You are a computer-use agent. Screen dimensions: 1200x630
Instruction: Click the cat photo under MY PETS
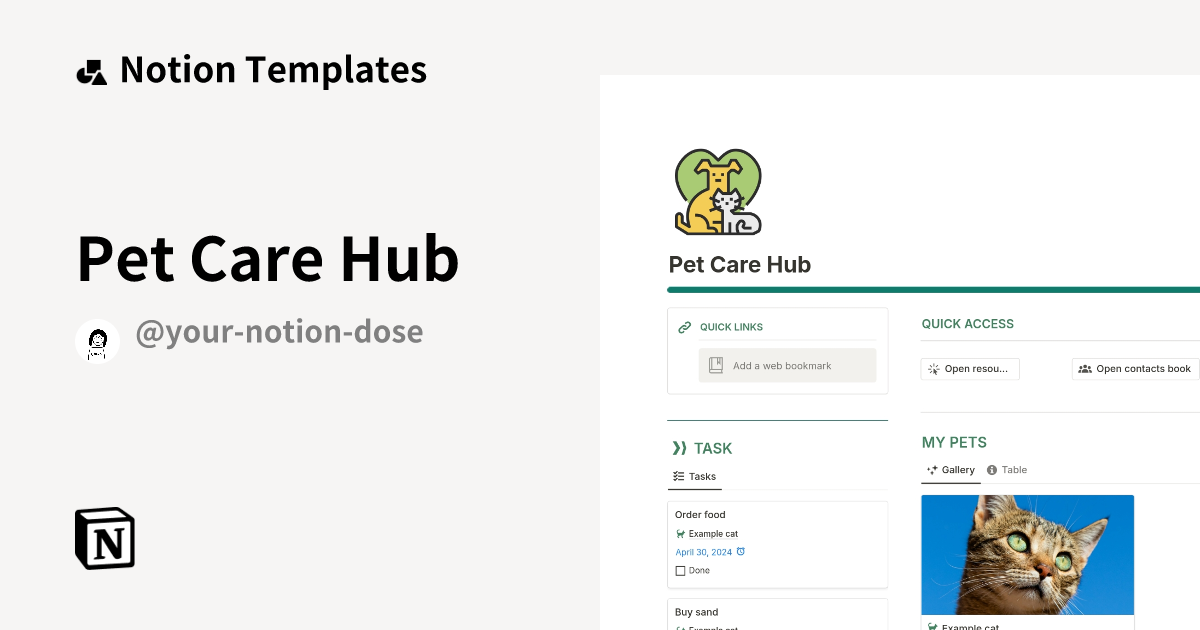1027,554
